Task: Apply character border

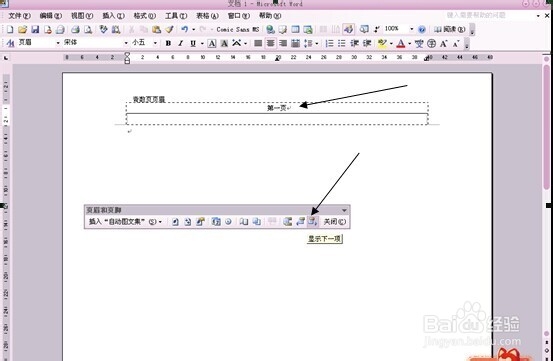Action: 212,43
